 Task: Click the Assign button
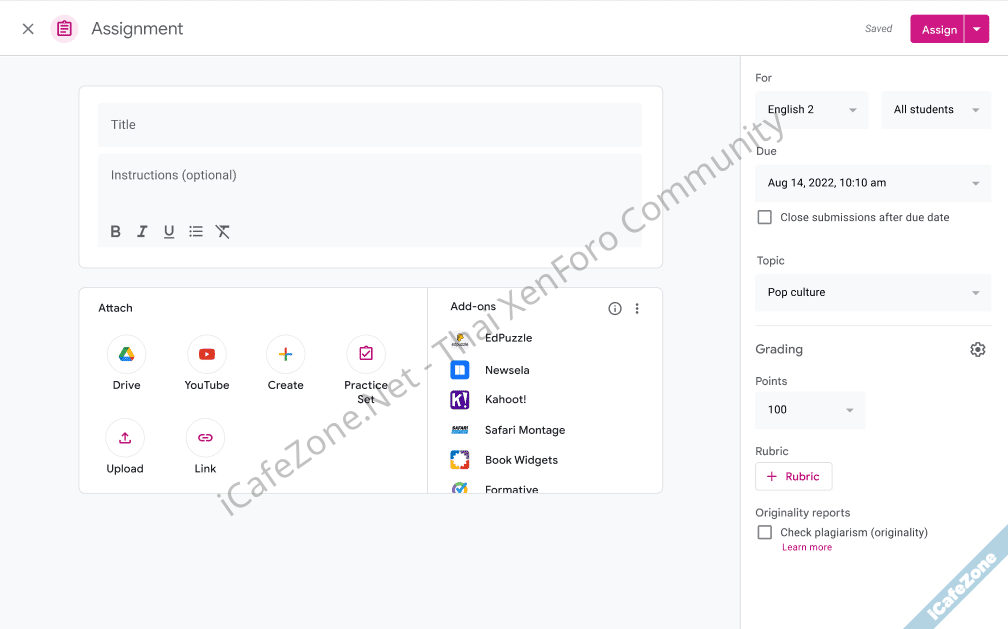coord(938,30)
